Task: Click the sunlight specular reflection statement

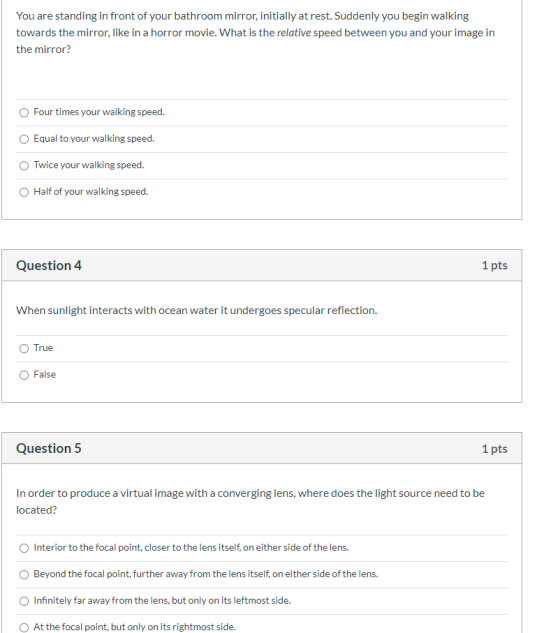Action: click(x=197, y=310)
